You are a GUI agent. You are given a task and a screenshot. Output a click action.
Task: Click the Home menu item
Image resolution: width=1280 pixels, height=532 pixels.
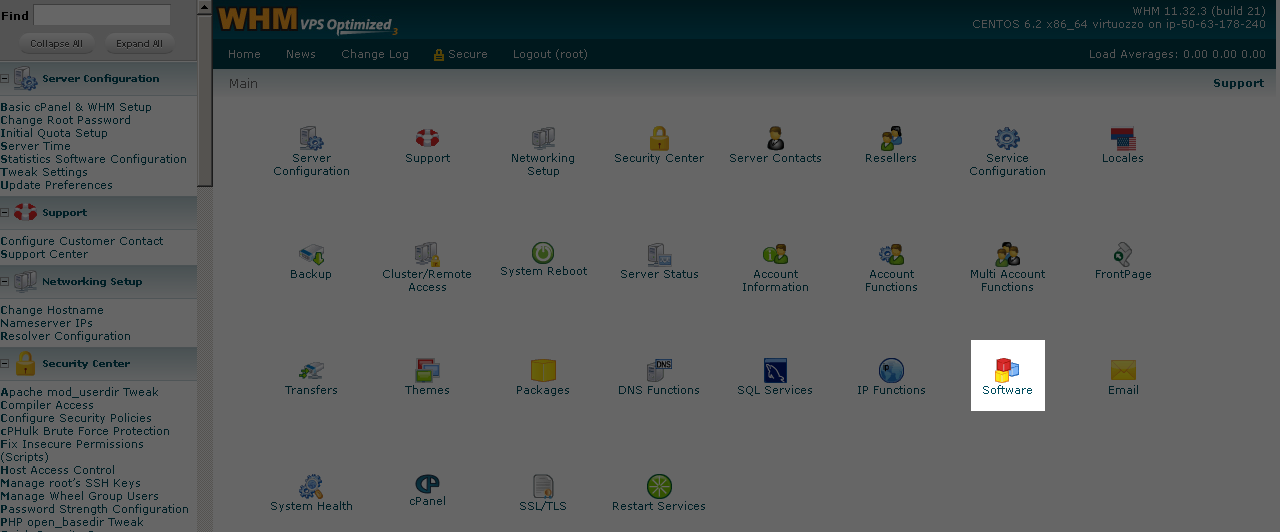click(x=244, y=54)
